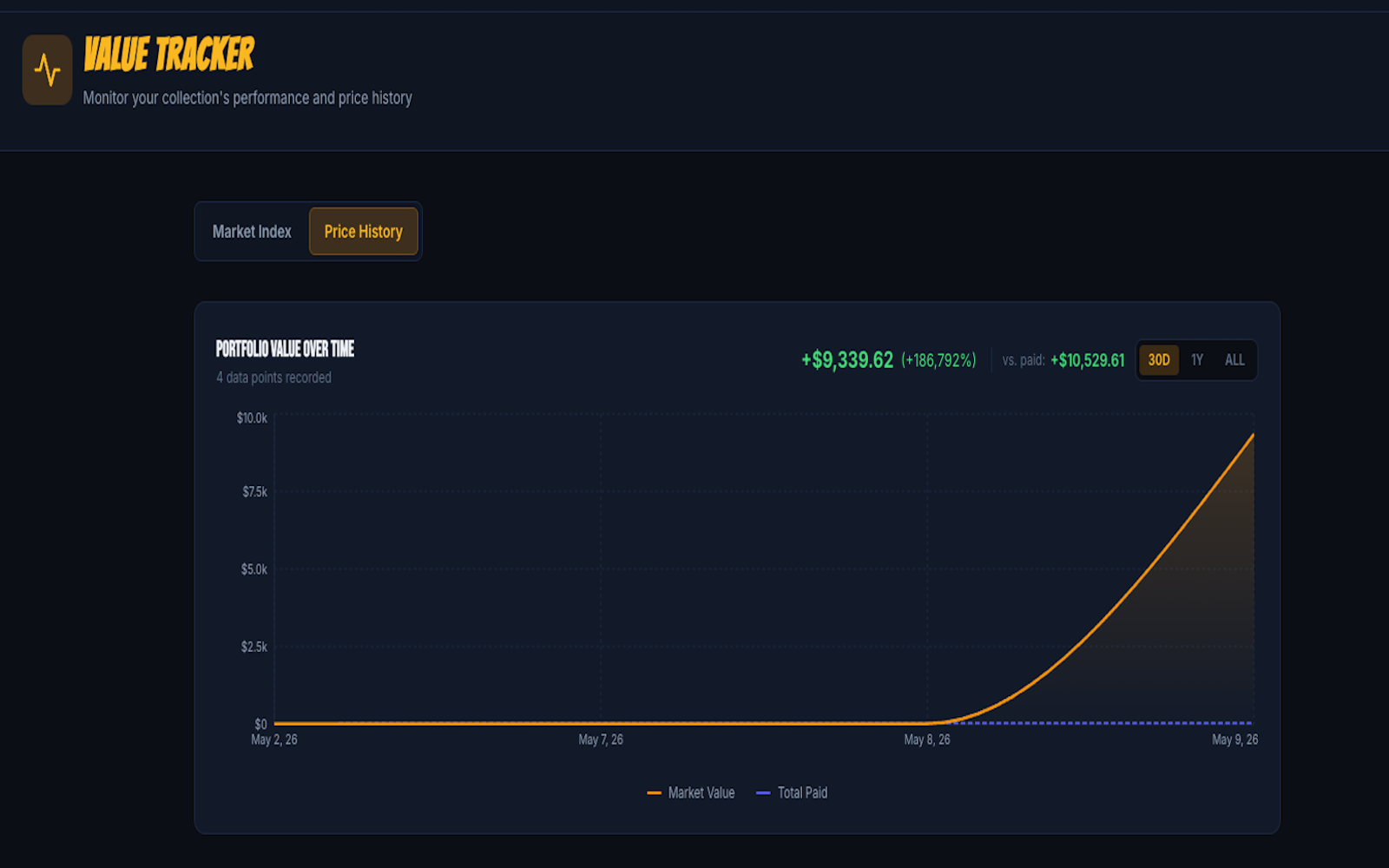The width and height of the screenshot is (1389, 868).
Task: Click the May 8, 26 axis label
Action: [927, 740]
